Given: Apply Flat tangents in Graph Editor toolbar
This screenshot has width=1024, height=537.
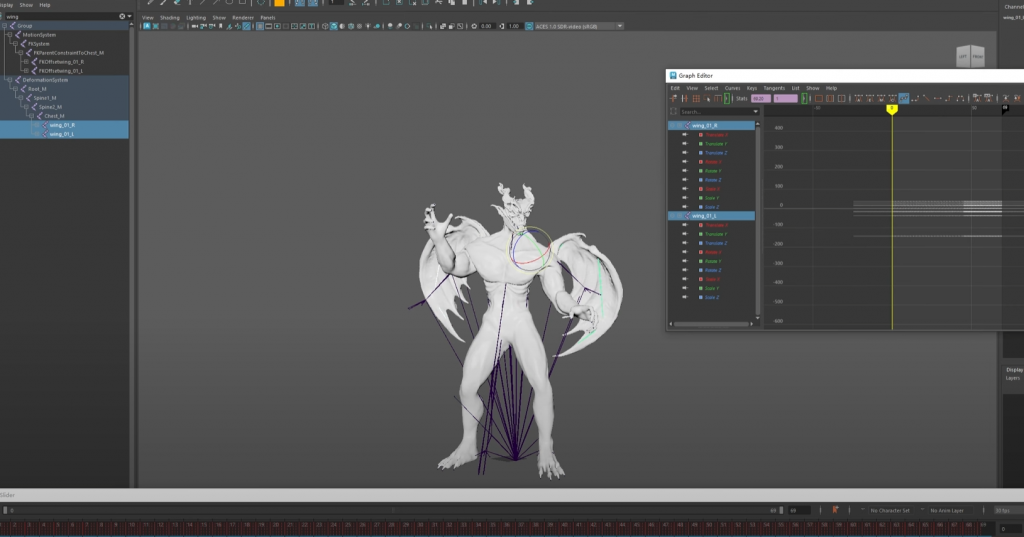Looking at the screenshot, I should (x=938, y=98).
